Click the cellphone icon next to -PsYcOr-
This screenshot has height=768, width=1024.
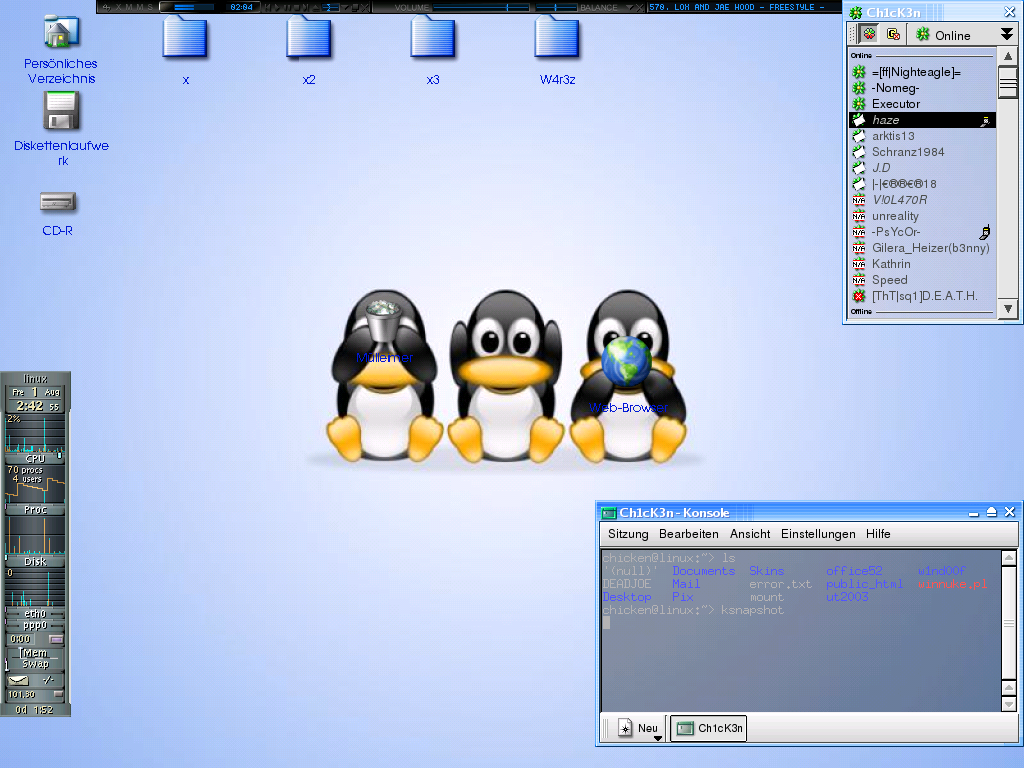point(985,232)
